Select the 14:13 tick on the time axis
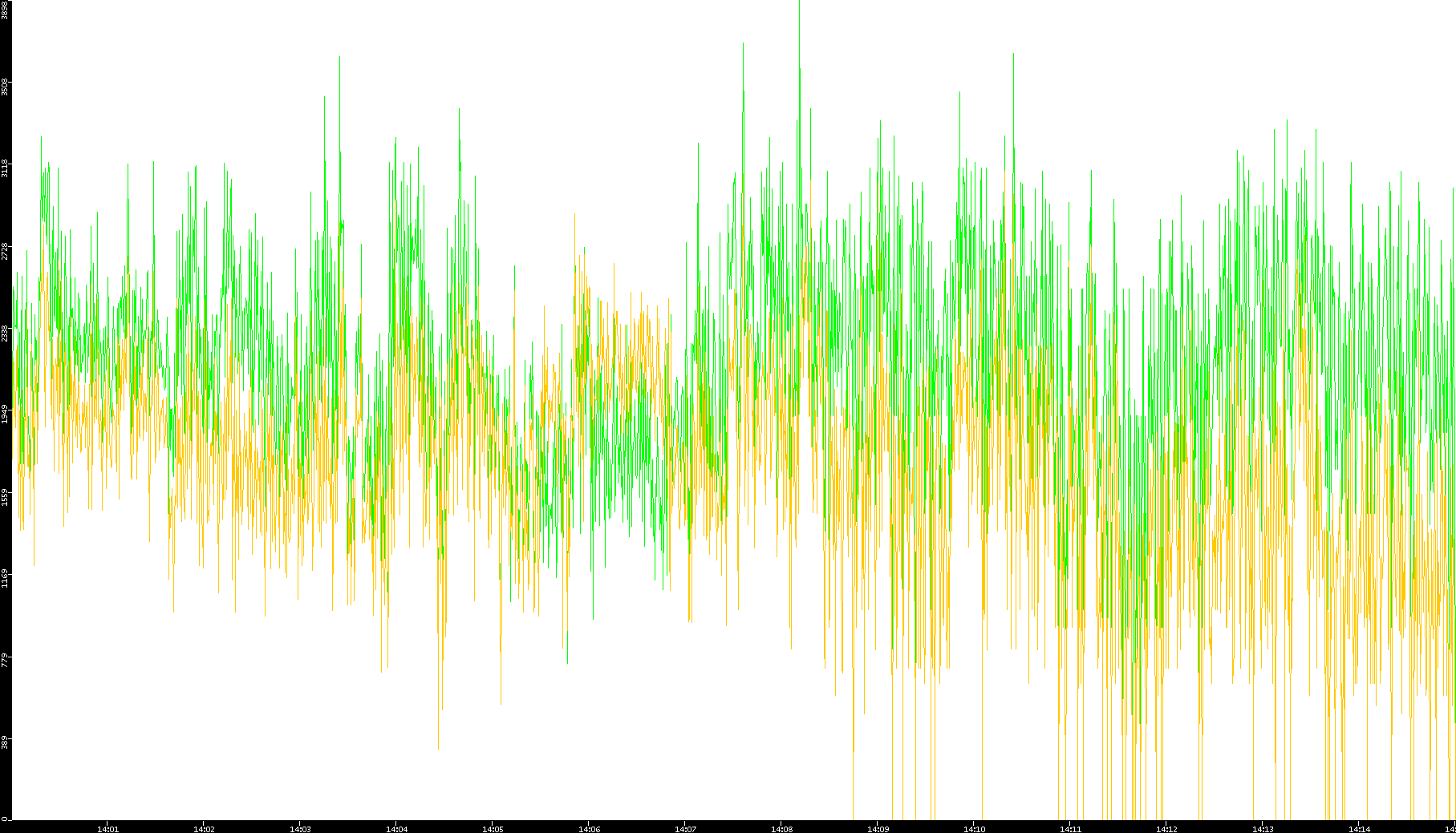 [1263, 828]
